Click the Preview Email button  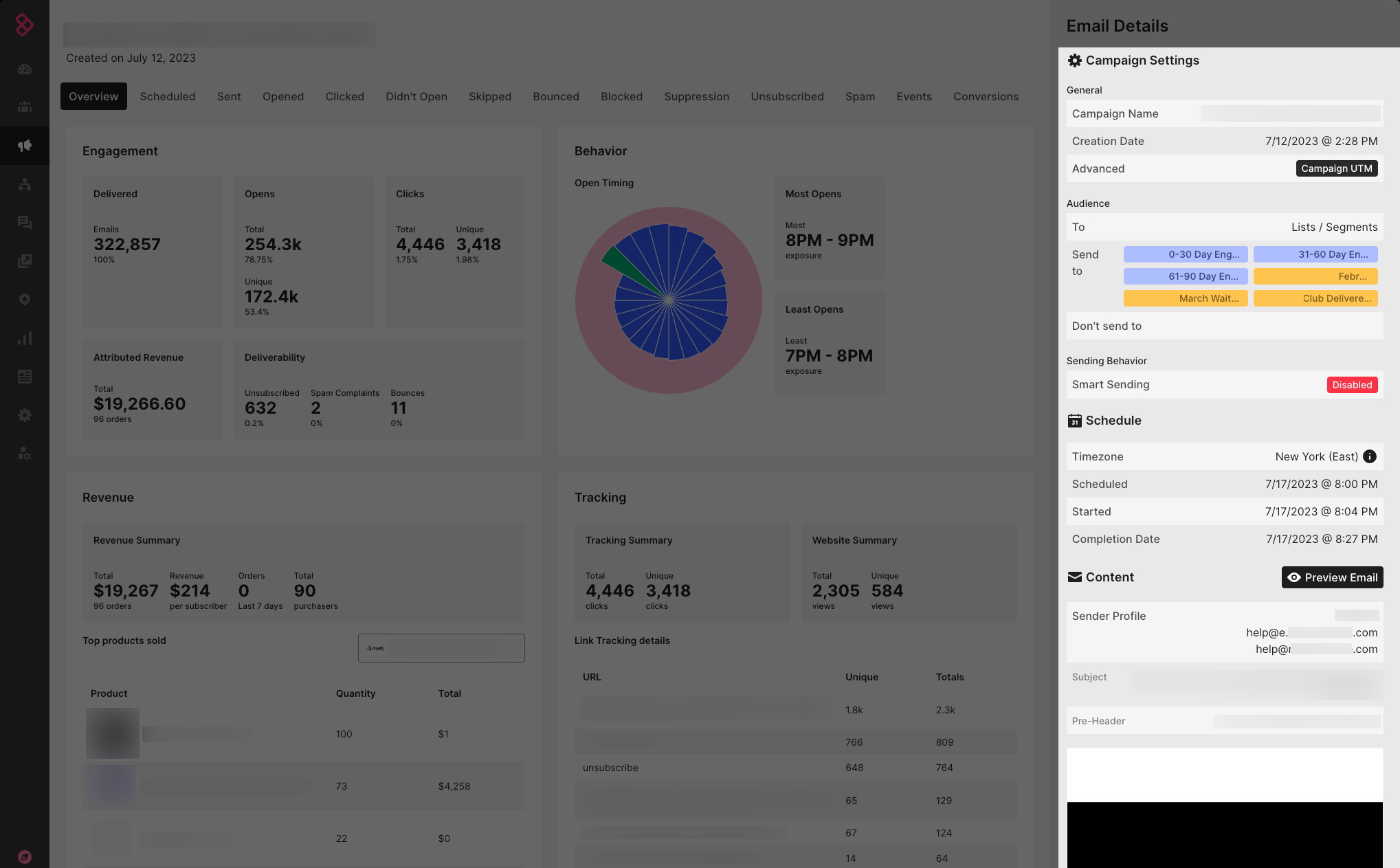point(1331,577)
